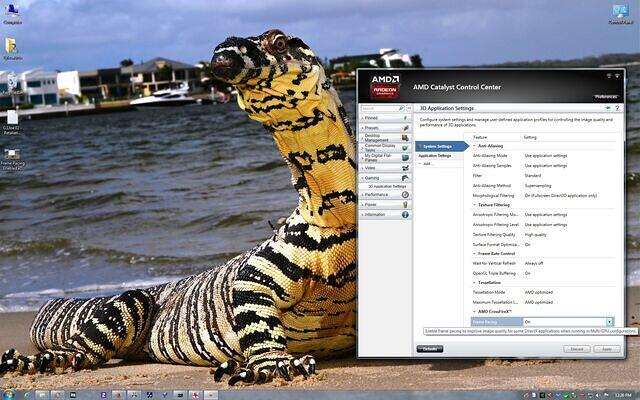Click the Wait for Vertical Refresh setting
The image size is (640, 400).
pos(497,262)
